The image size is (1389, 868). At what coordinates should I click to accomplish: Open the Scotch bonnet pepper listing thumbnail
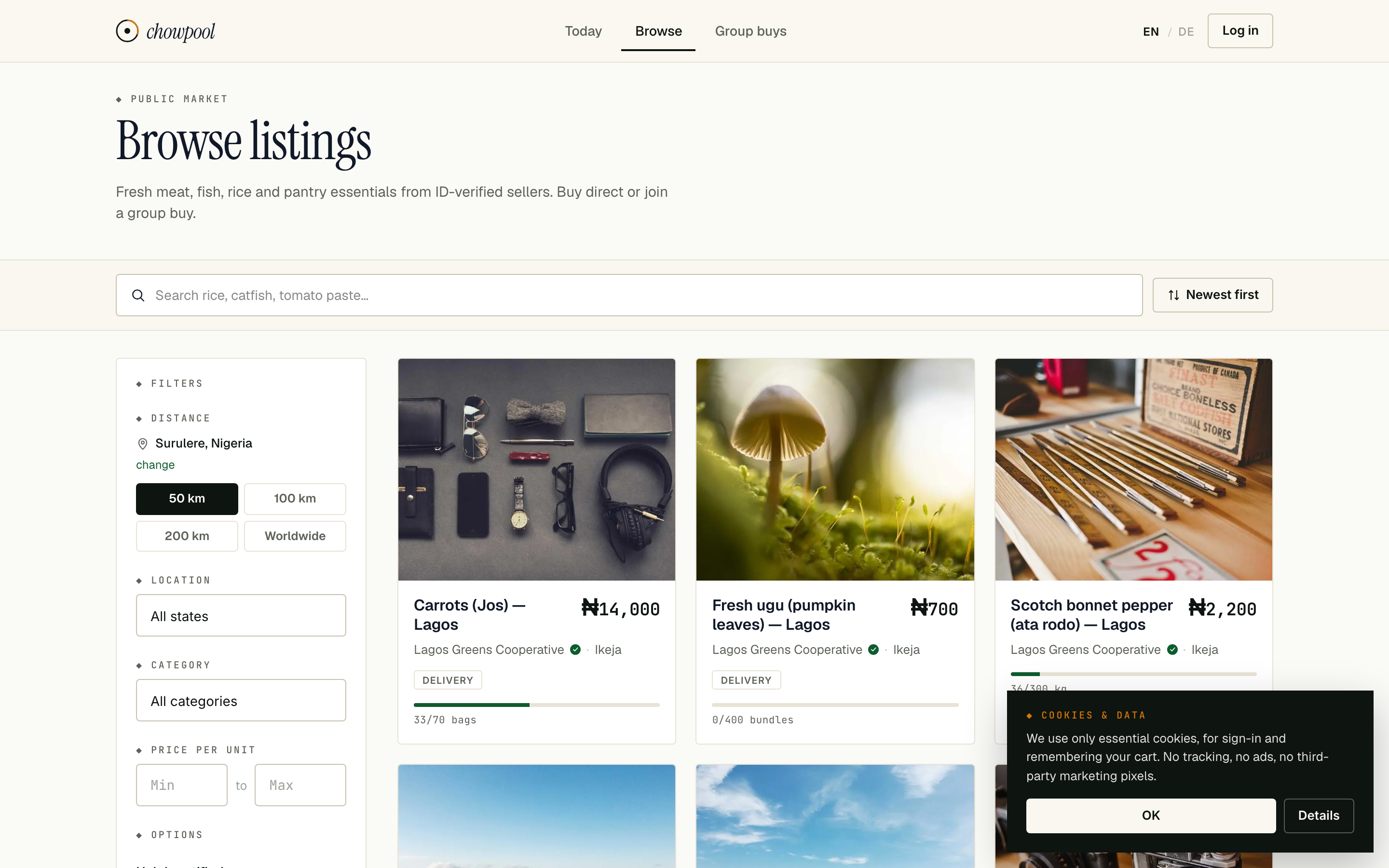1133,470
